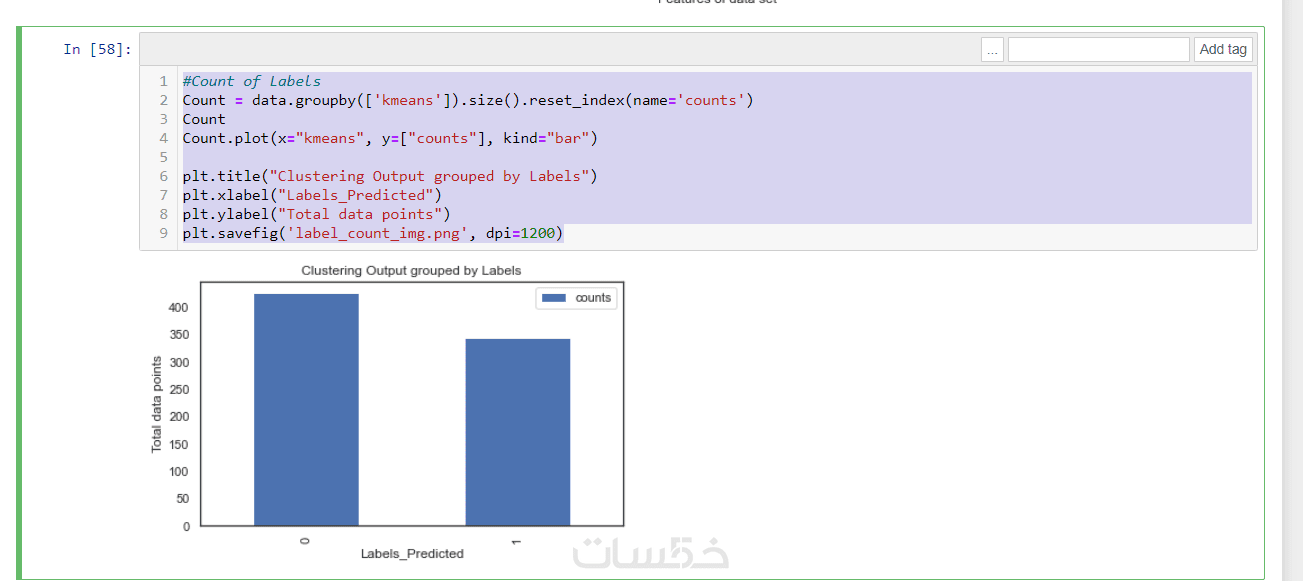The height and width of the screenshot is (581, 1303).
Task: Click the blue bar for label 1
Action: pos(517,432)
